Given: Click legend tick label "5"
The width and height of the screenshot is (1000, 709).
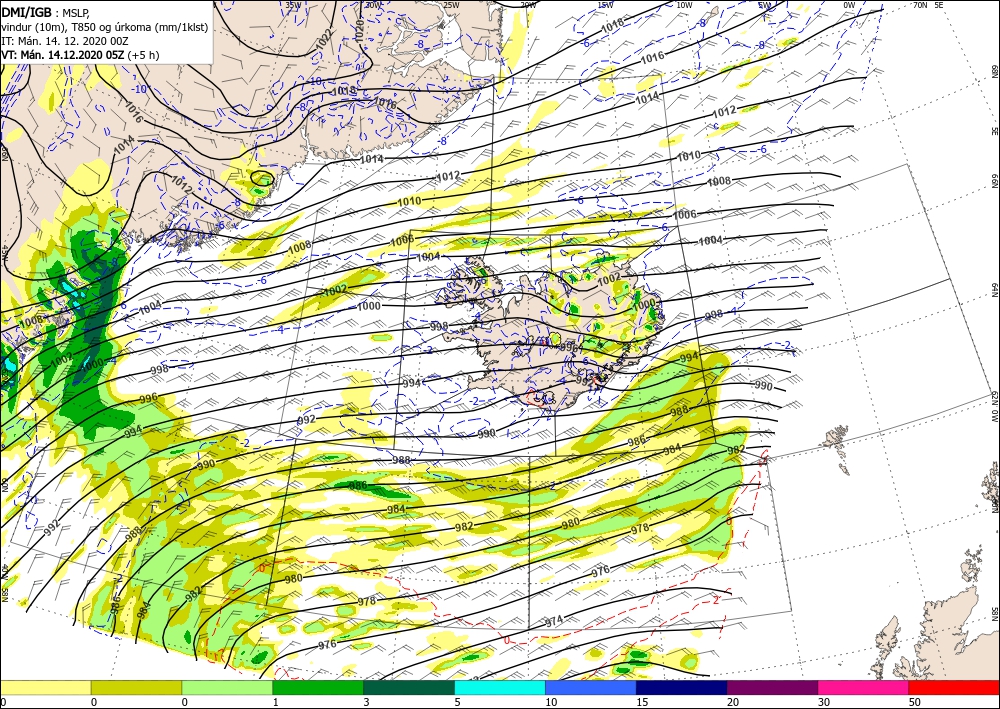Looking at the screenshot, I should [457, 702].
